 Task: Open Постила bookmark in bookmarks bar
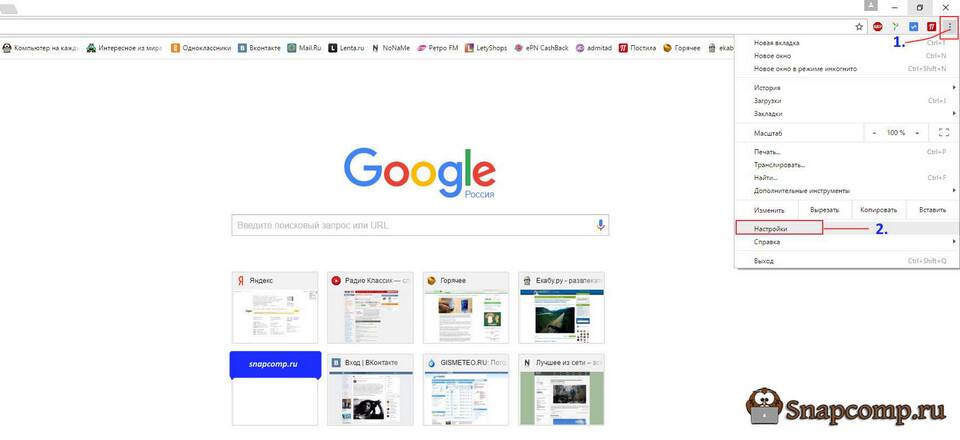click(x=637, y=48)
